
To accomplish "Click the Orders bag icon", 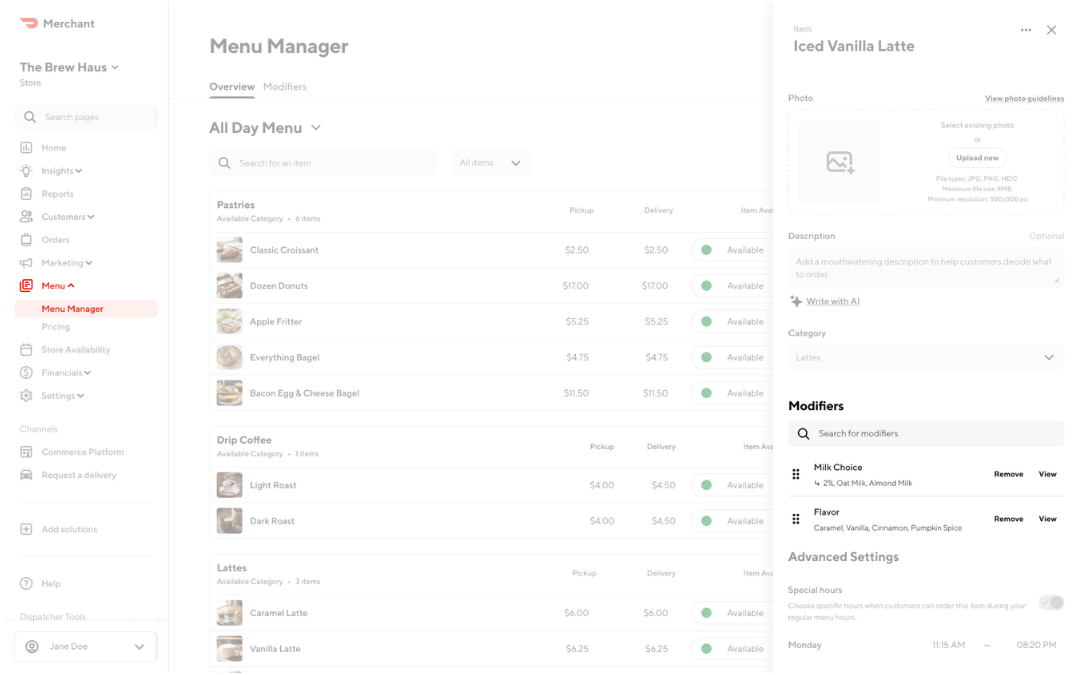I will 26,240.
